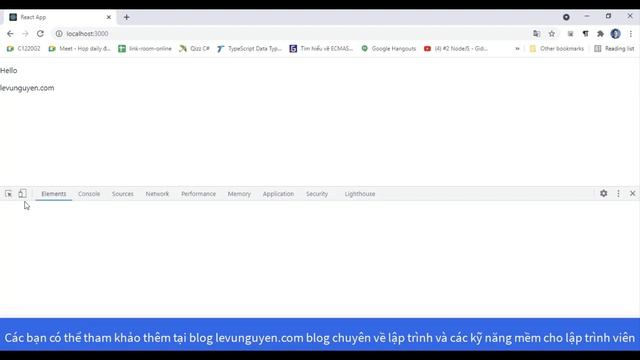Open the Other bookmarks folder
This screenshot has height=360, width=640.
pyautogui.click(x=557, y=49)
